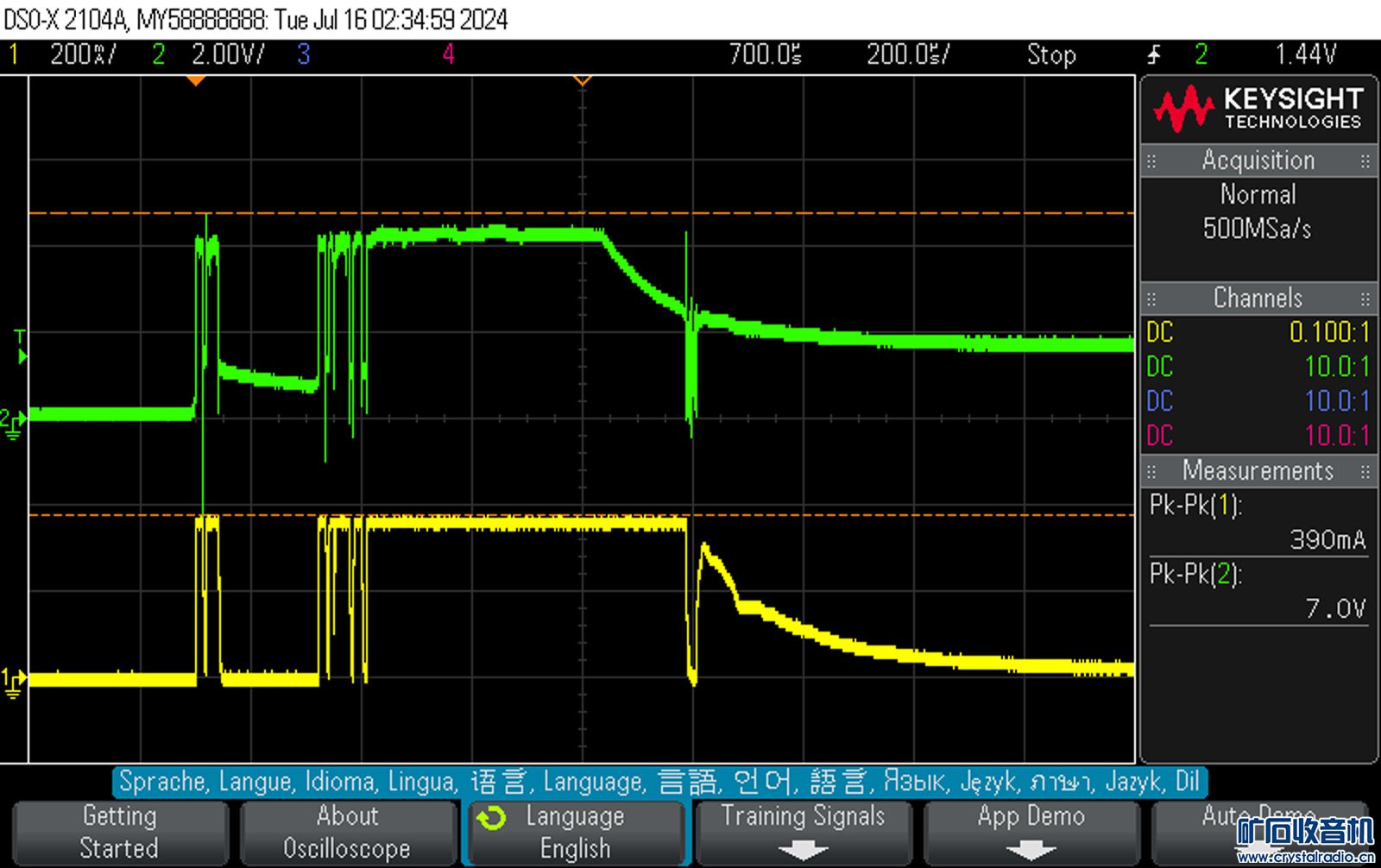Select channel 1 label in the top bar
This screenshot has height=868, width=1381.
(15, 55)
